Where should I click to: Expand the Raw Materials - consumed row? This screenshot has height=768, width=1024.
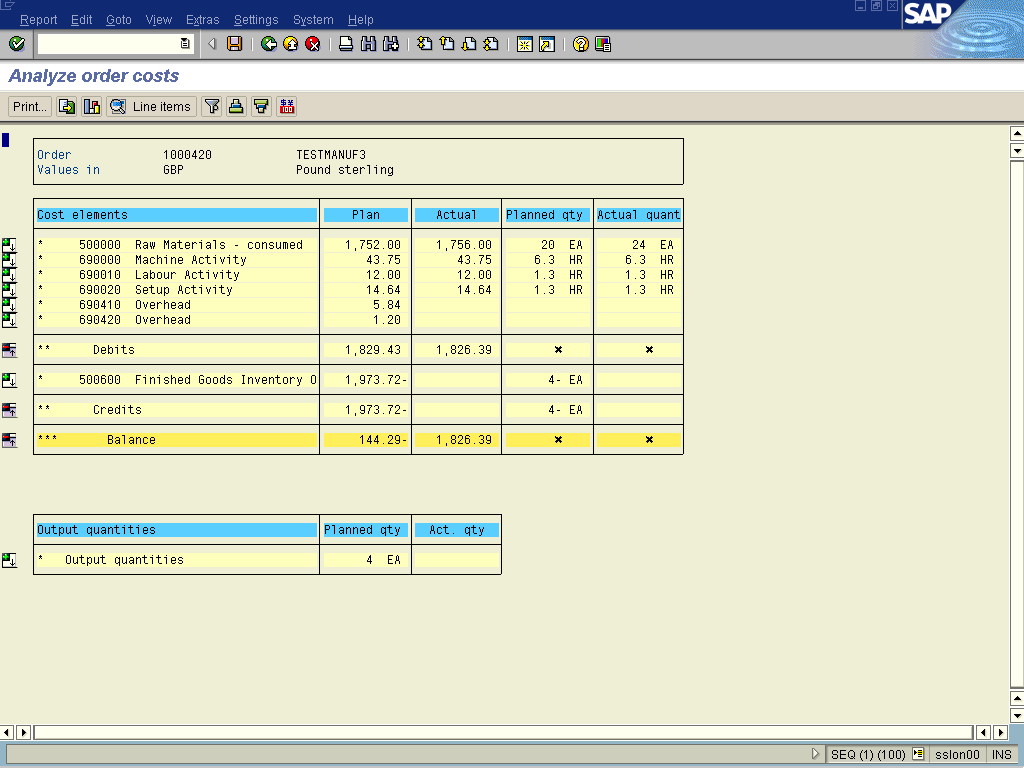pos(9,245)
